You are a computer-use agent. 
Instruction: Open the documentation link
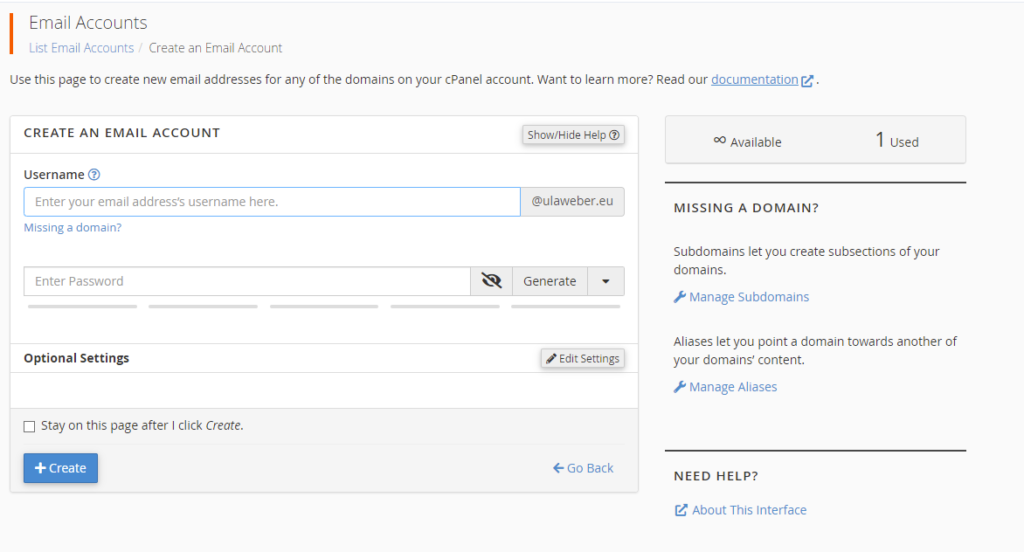pyautogui.click(x=754, y=80)
